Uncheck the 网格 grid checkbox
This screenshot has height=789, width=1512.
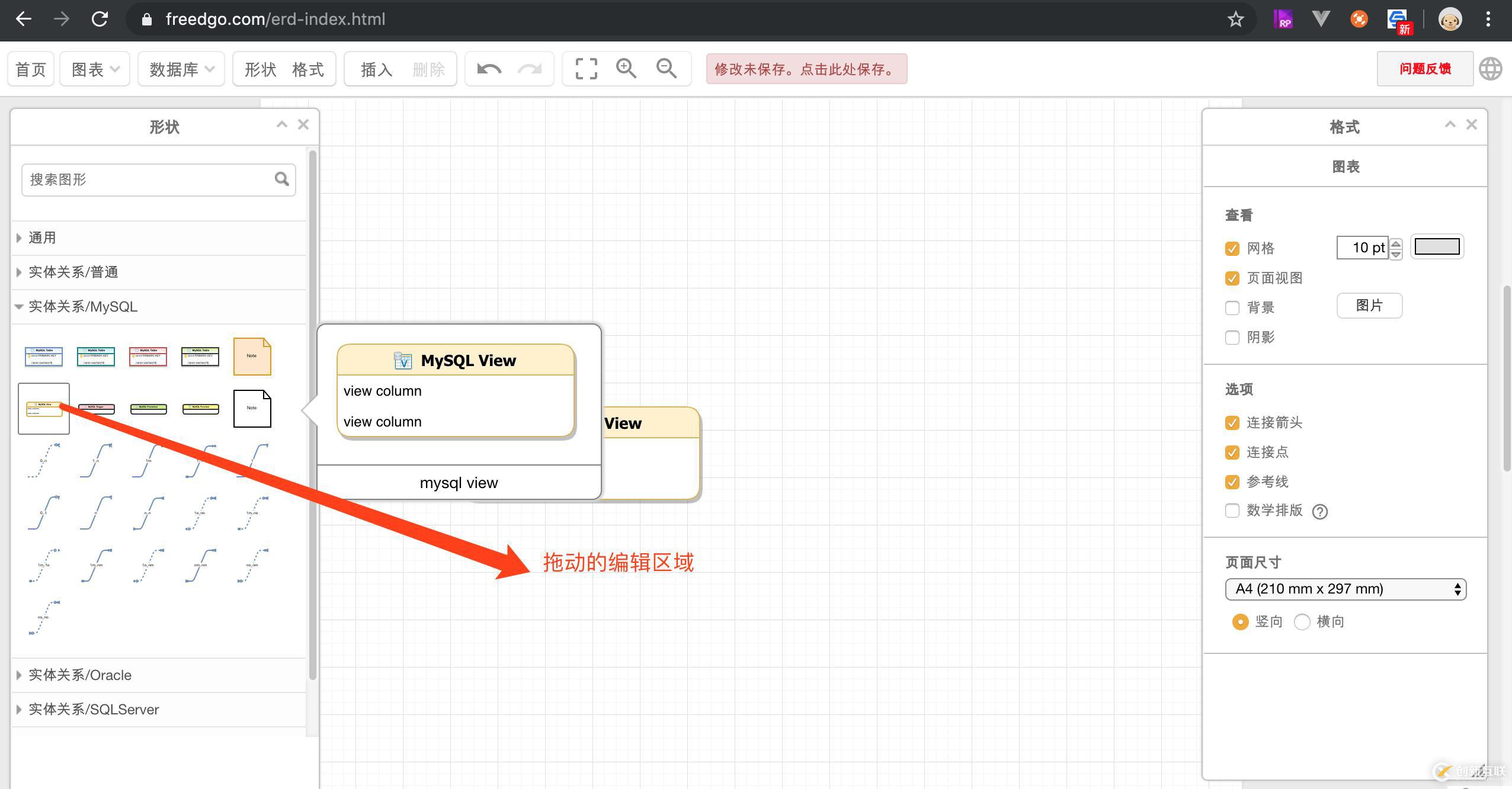click(1232, 249)
